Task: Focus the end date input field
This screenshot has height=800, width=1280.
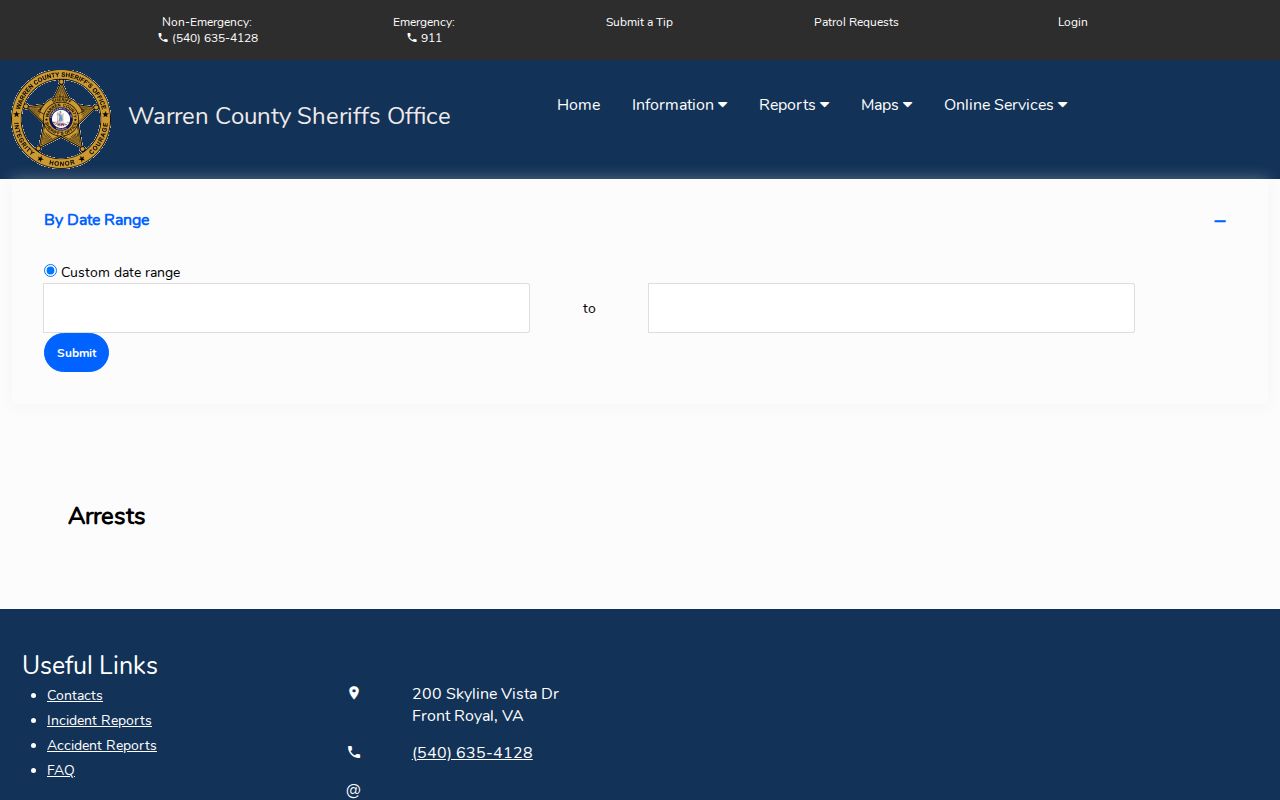Action: click(x=891, y=308)
